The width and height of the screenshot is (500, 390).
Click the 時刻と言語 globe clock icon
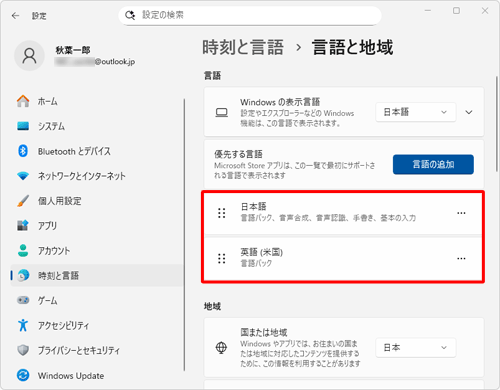click(x=23, y=275)
